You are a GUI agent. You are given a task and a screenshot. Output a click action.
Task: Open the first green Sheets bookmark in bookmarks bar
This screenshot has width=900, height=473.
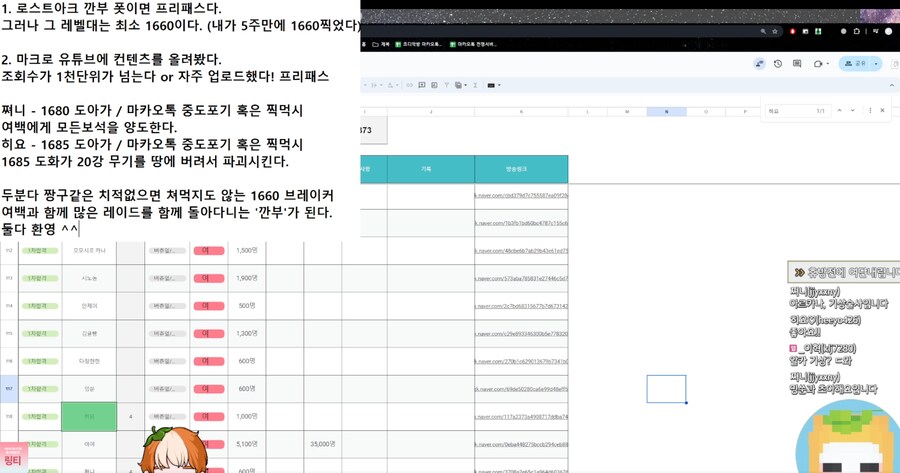point(418,44)
